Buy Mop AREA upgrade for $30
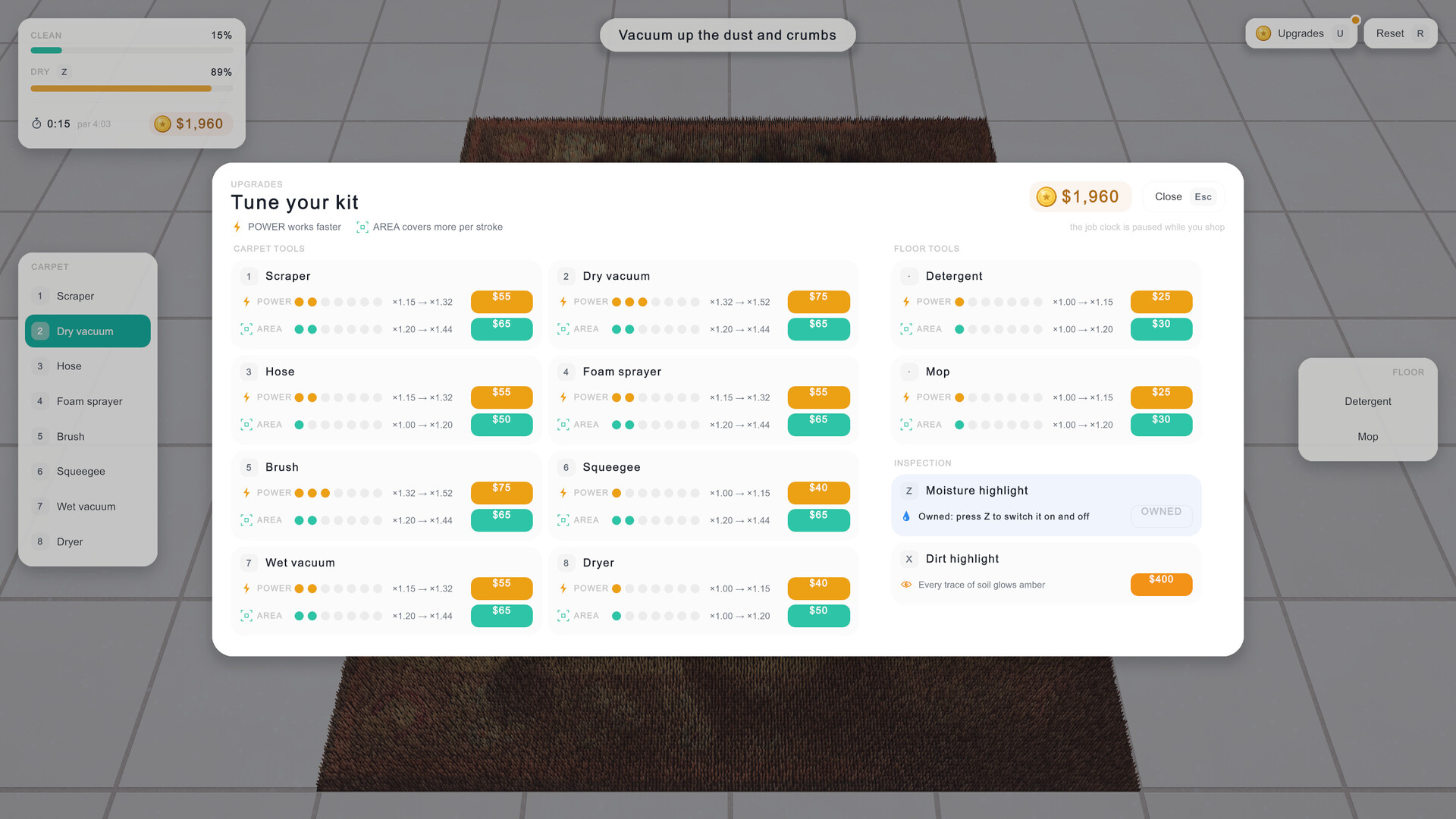 pyautogui.click(x=1161, y=424)
